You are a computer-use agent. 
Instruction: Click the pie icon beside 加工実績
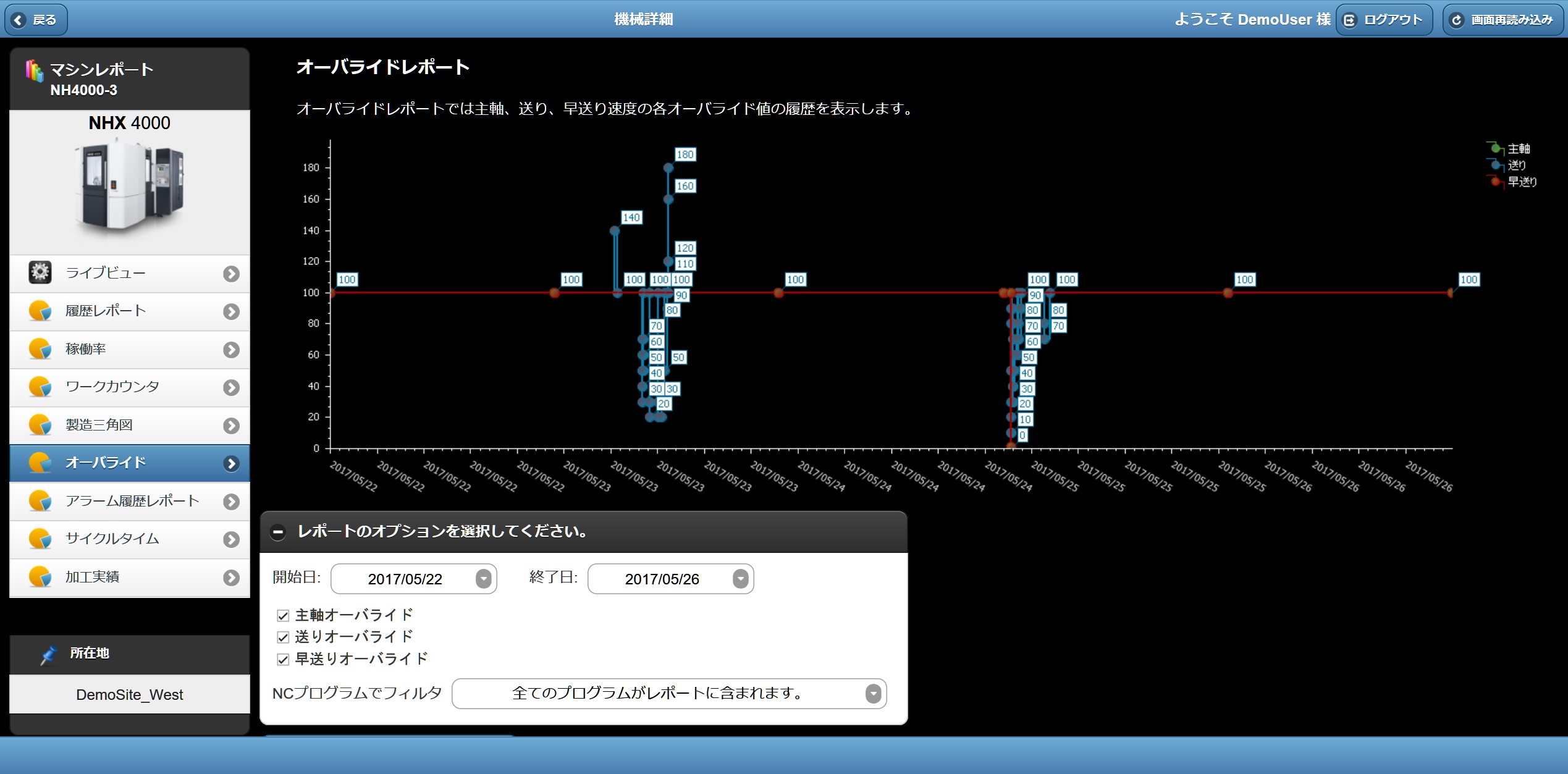coord(40,577)
